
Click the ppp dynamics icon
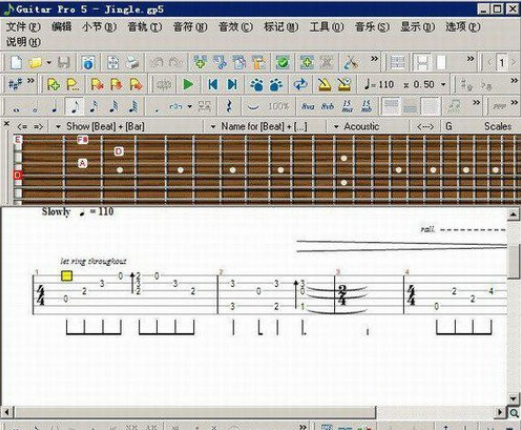[x=499, y=107]
